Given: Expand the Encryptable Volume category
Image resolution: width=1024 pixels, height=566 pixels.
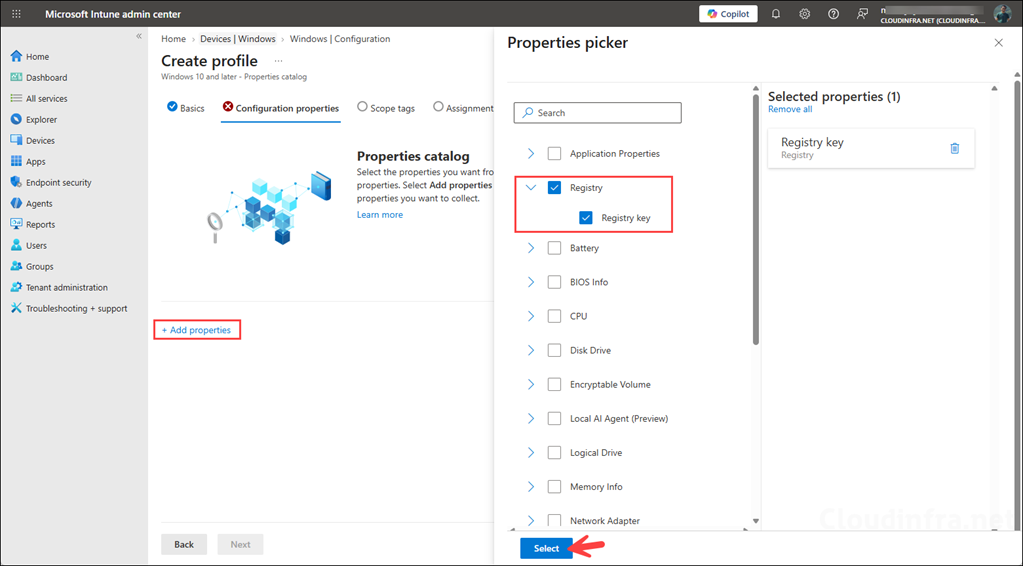Looking at the screenshot, I should coord(531,385).
